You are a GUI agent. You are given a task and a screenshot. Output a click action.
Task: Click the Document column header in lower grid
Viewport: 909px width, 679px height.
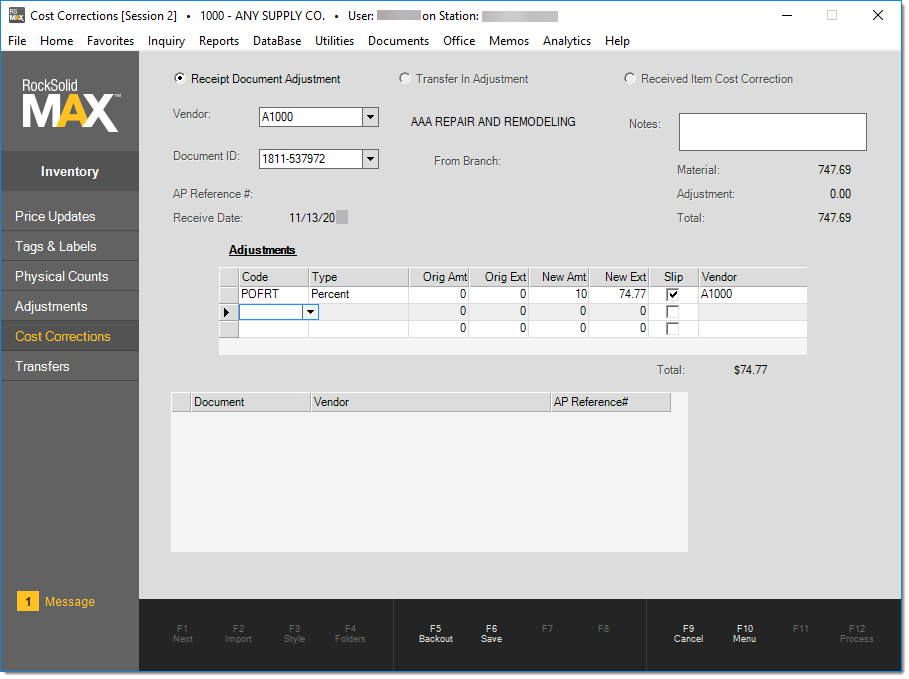click(250, 402)
